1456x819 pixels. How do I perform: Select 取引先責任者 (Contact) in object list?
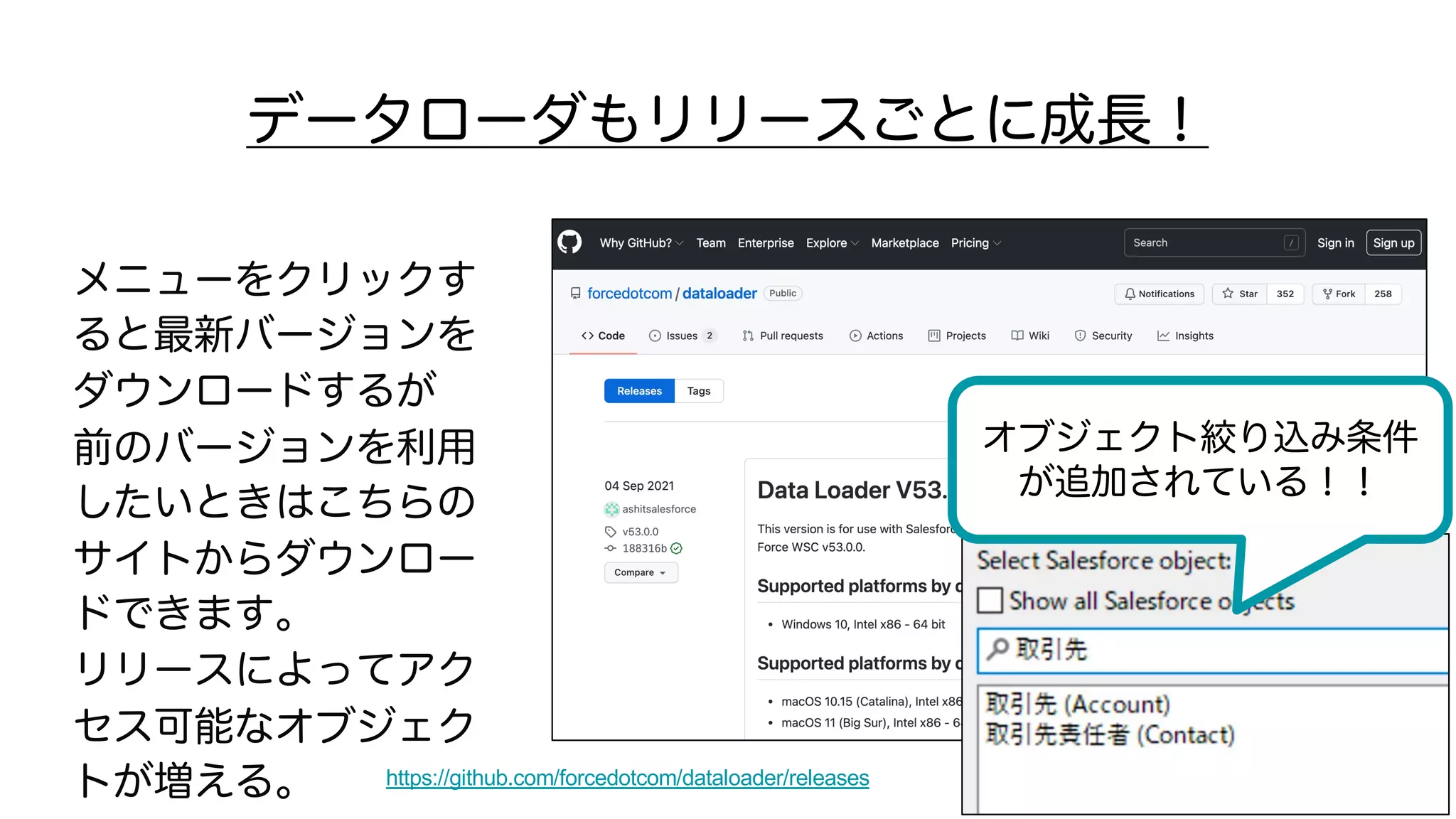1110,734
